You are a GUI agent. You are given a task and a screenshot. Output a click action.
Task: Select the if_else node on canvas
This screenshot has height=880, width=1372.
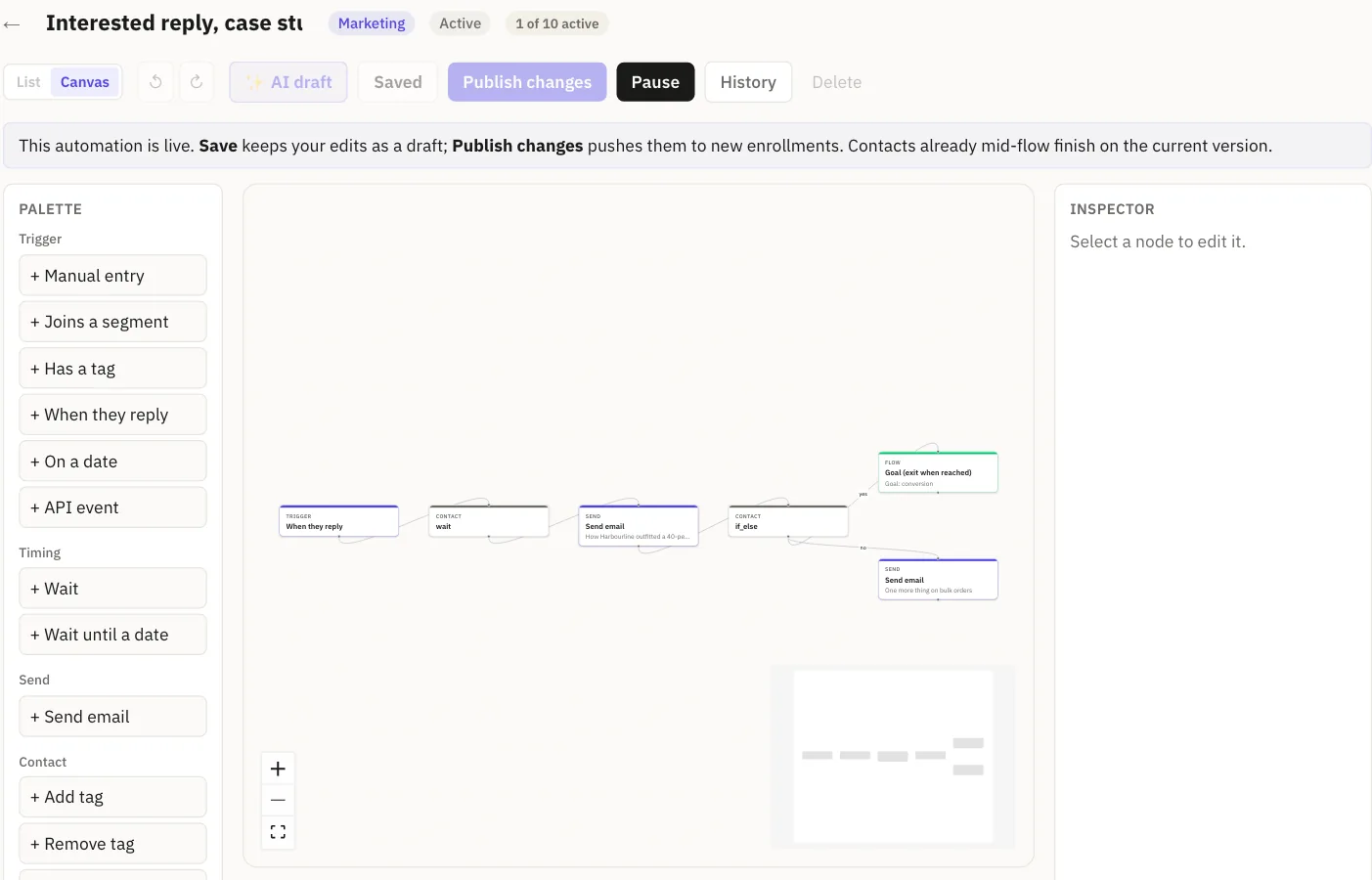(x=788, y=521)
